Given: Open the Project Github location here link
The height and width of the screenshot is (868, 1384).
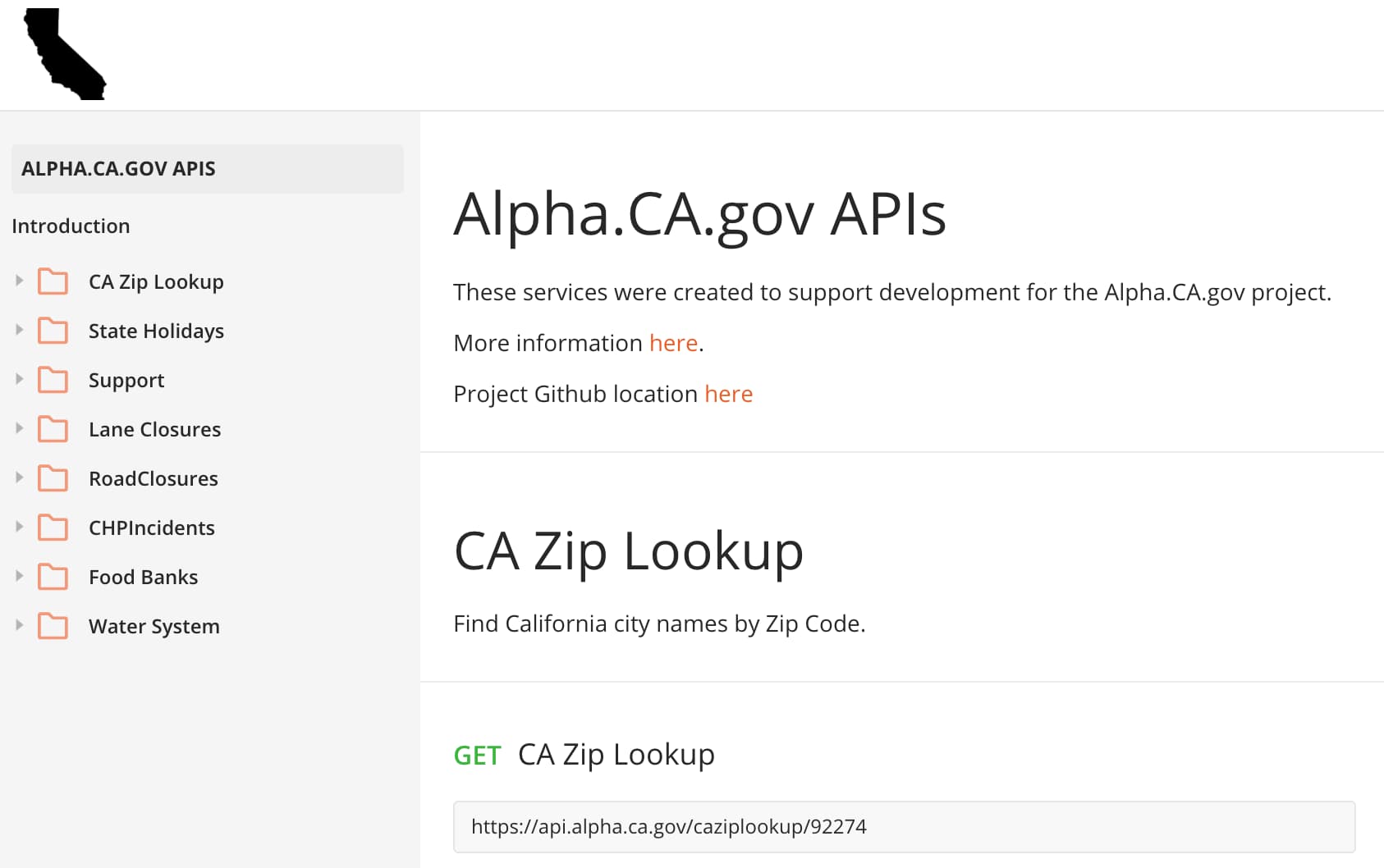Looking at the screenshot, I should 728,394.
